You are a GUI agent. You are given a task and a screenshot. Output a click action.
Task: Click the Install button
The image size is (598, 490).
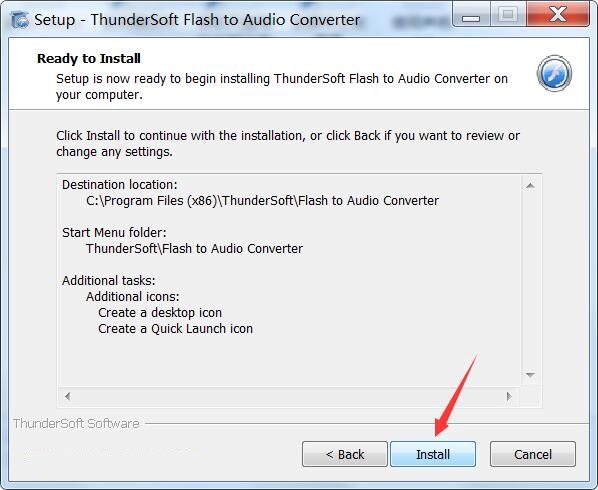point(433,454)
